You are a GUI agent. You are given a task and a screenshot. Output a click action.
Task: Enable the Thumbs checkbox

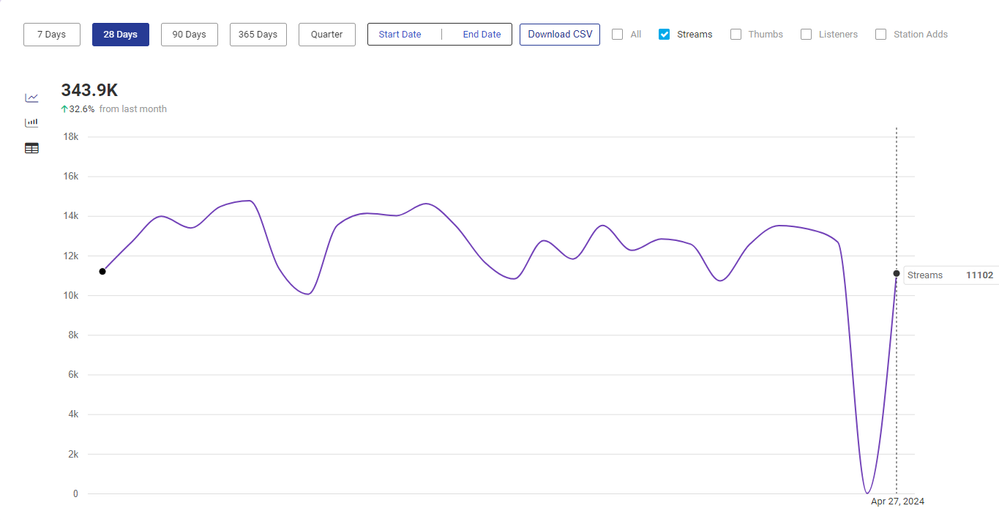coord(736,34)
